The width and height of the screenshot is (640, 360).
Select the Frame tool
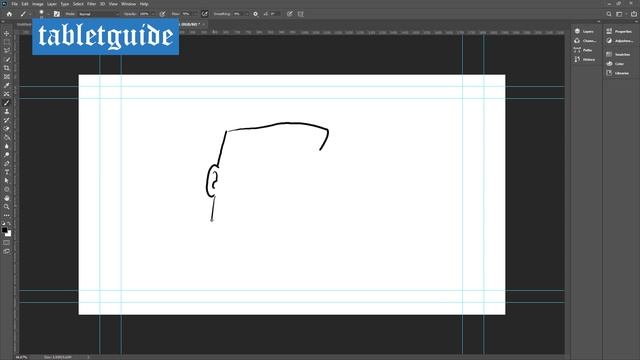coord(7,76)
